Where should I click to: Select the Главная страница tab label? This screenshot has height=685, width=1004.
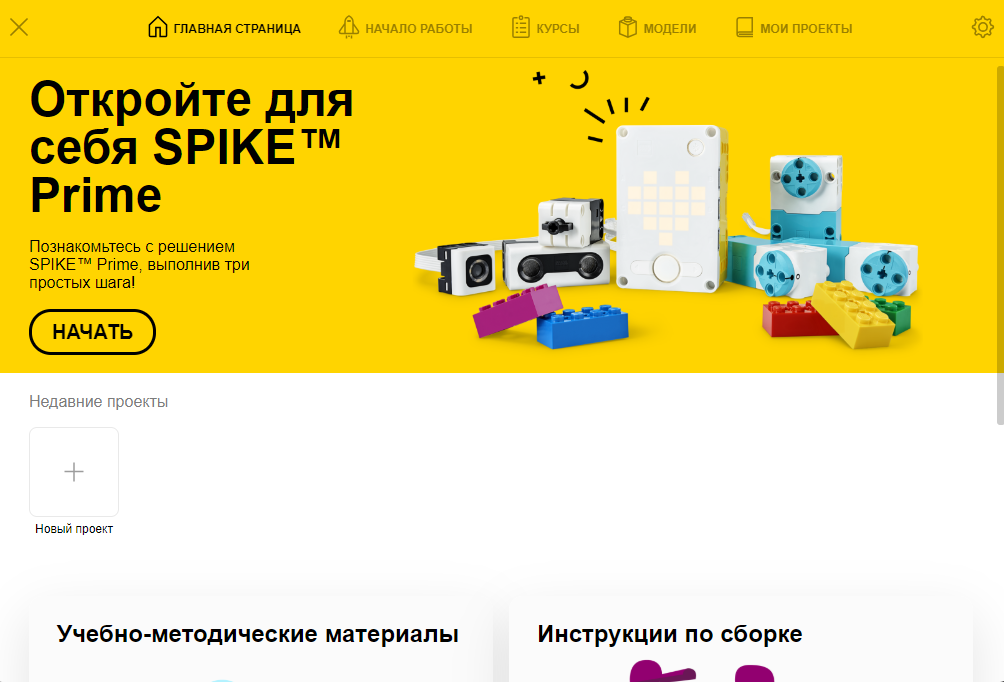[237, 29]
